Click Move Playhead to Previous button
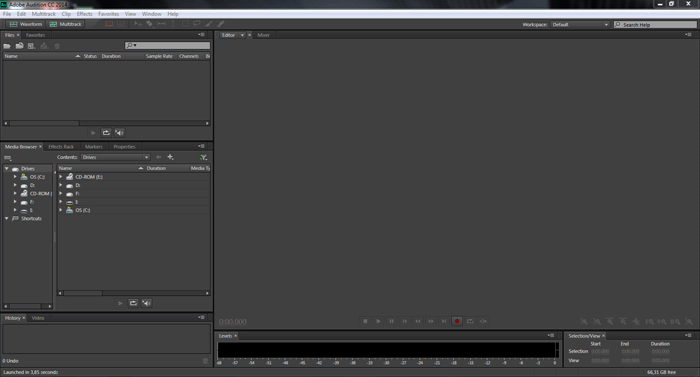The height and width of the screenshot is (377, 700). 404,321
